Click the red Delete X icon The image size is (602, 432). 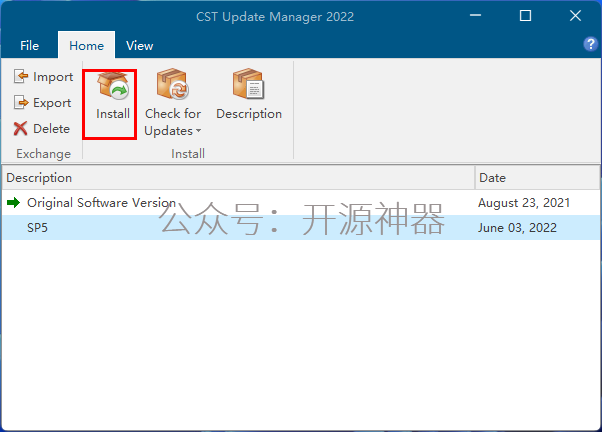coord(20,129)
